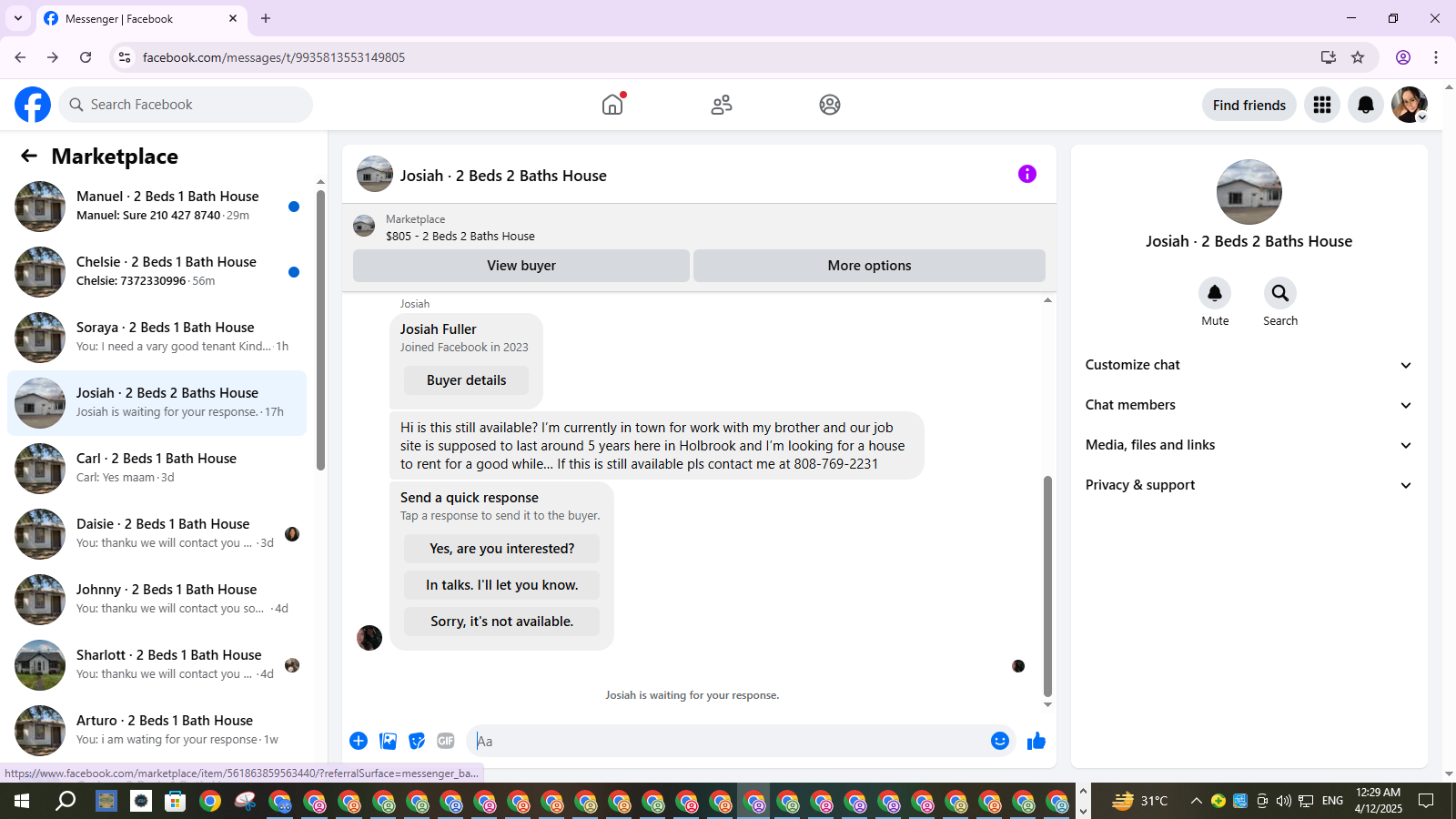Select Josiah's 2 Beds 2 Baths House chat

[157, 403]
